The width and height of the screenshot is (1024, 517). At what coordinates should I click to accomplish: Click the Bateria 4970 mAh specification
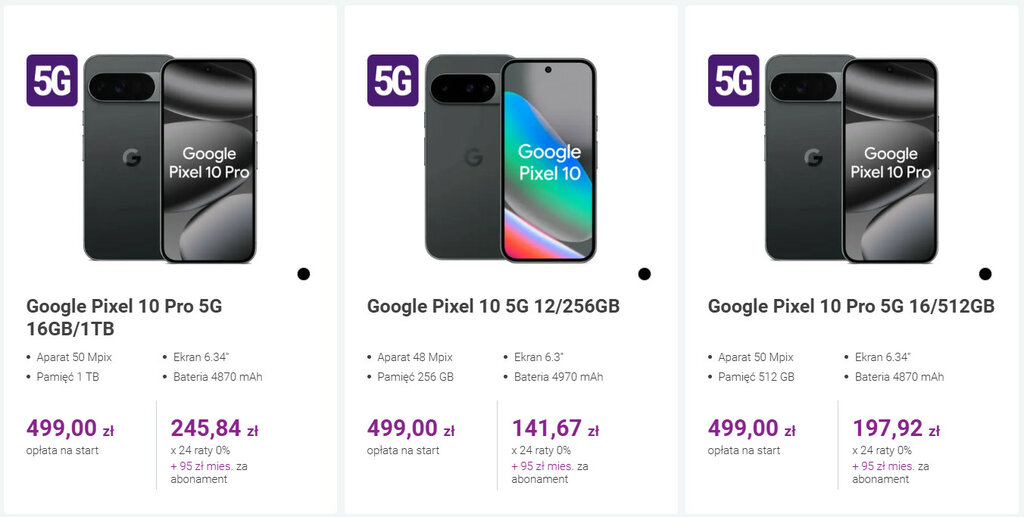pyautogui.click(x=558, y=377)
